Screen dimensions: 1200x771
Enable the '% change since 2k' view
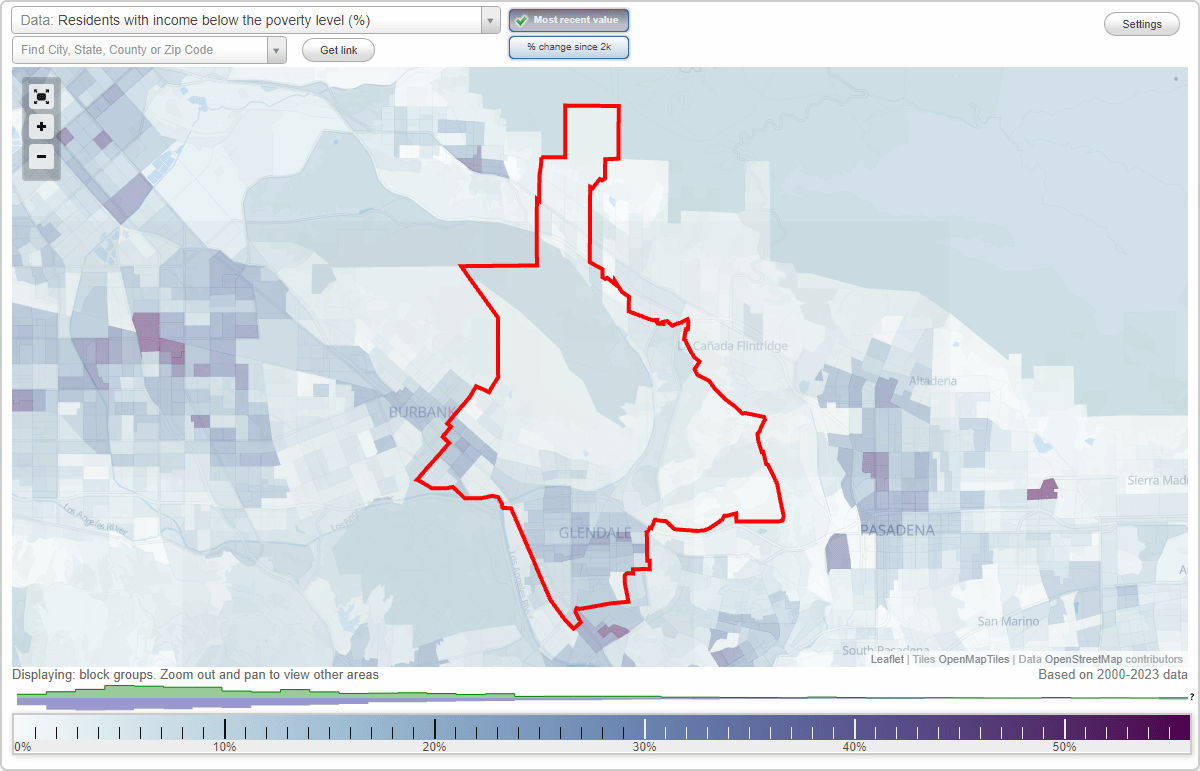click(x=569, y=46)
